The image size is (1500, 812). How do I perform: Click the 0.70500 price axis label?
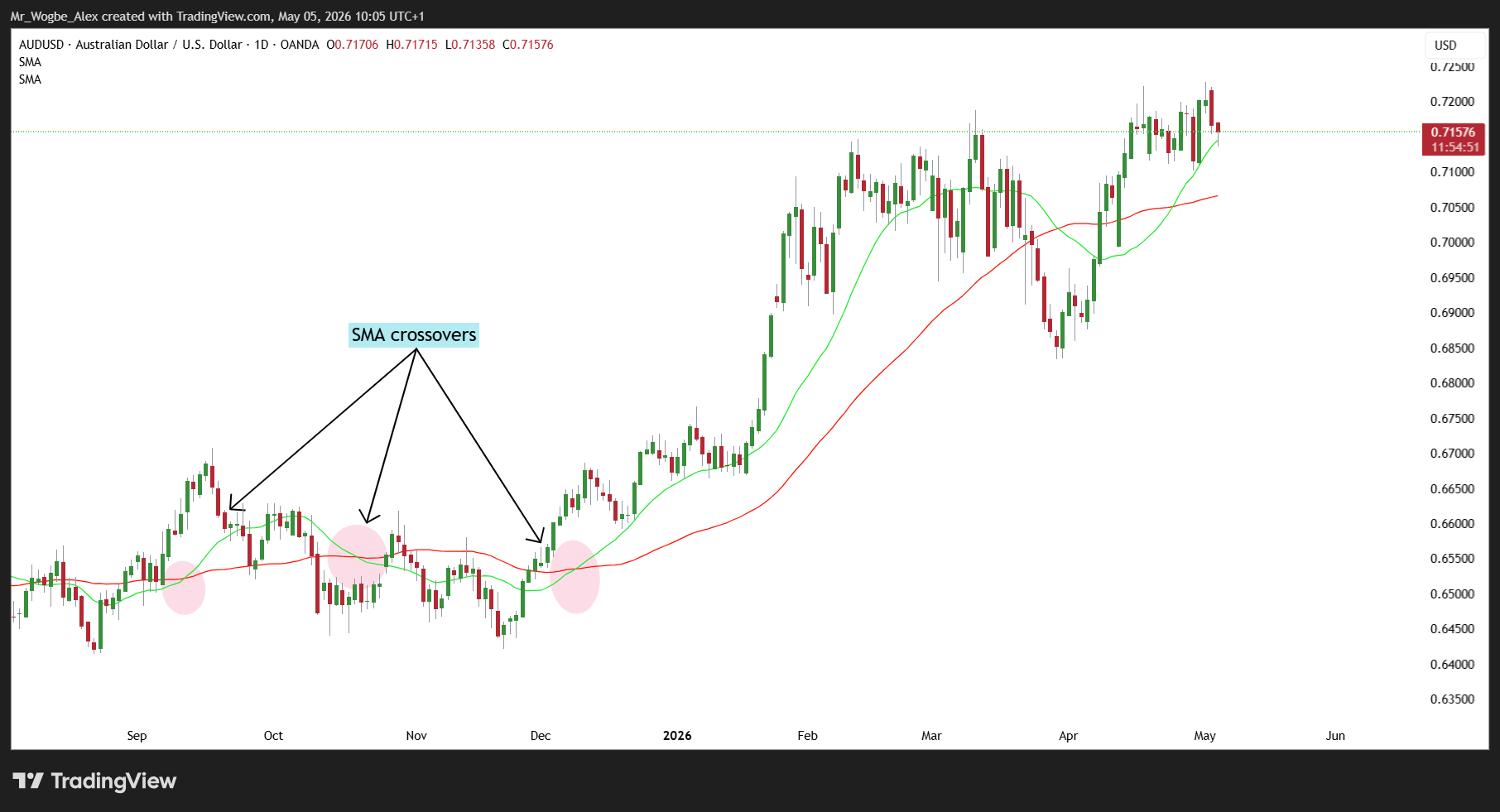[x=1452, y=208]
